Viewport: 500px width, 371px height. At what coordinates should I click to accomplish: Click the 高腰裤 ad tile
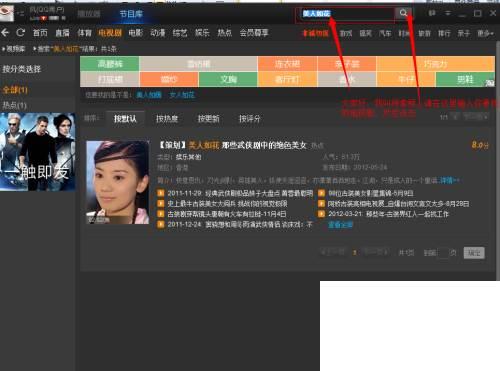coord(110,64)
